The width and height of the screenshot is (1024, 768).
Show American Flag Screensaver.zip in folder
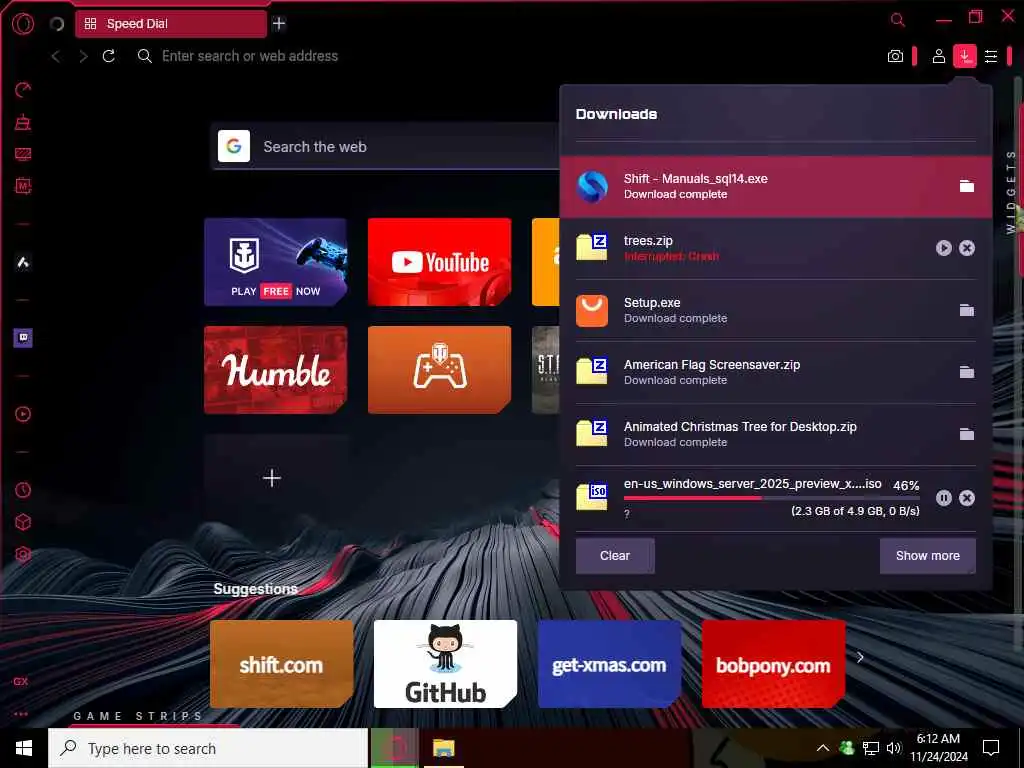[967, 372]
